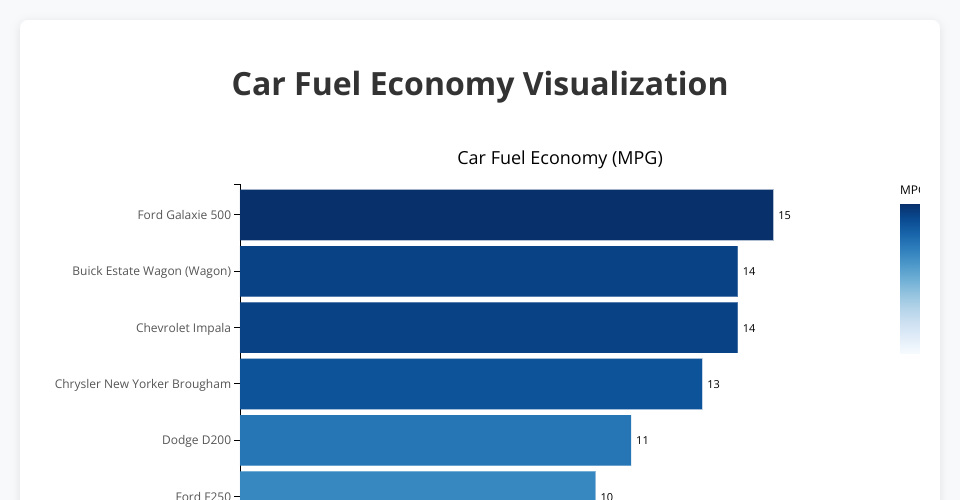Click the Ford Galaxie 500 axis label

tap(184, 215)
